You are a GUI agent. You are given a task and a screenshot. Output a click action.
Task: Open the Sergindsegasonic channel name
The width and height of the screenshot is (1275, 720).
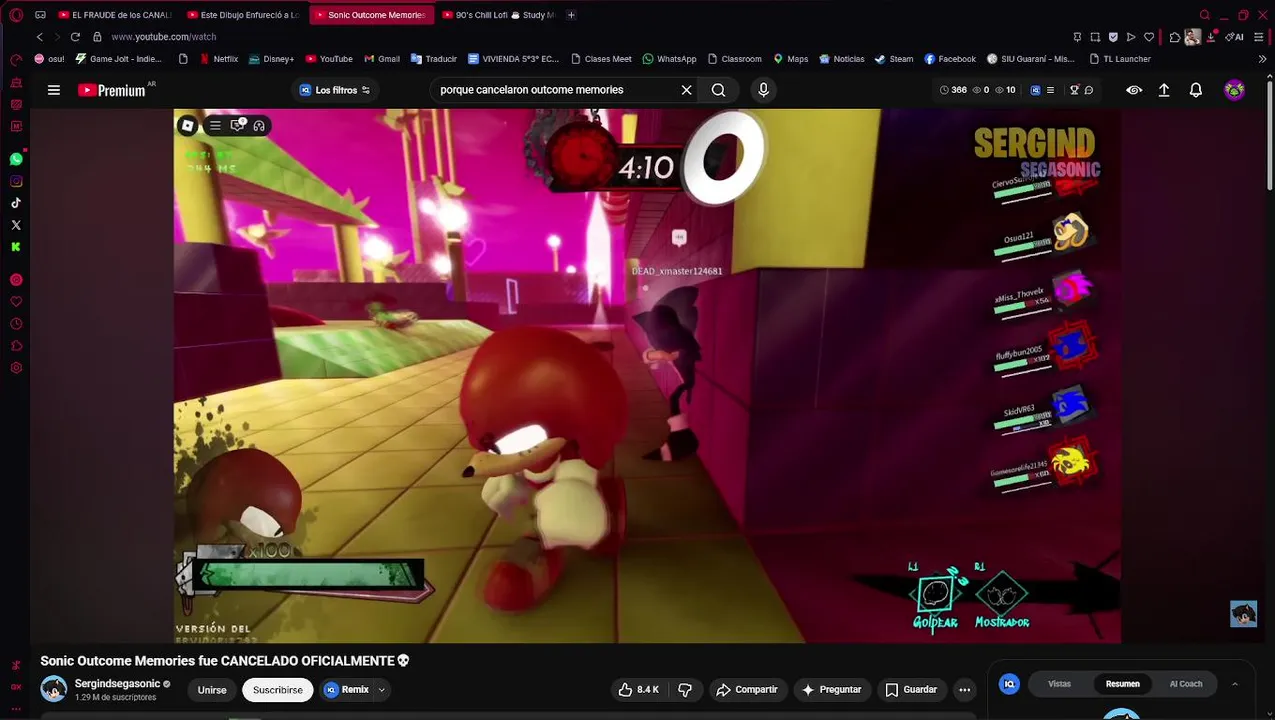[117, 684]
